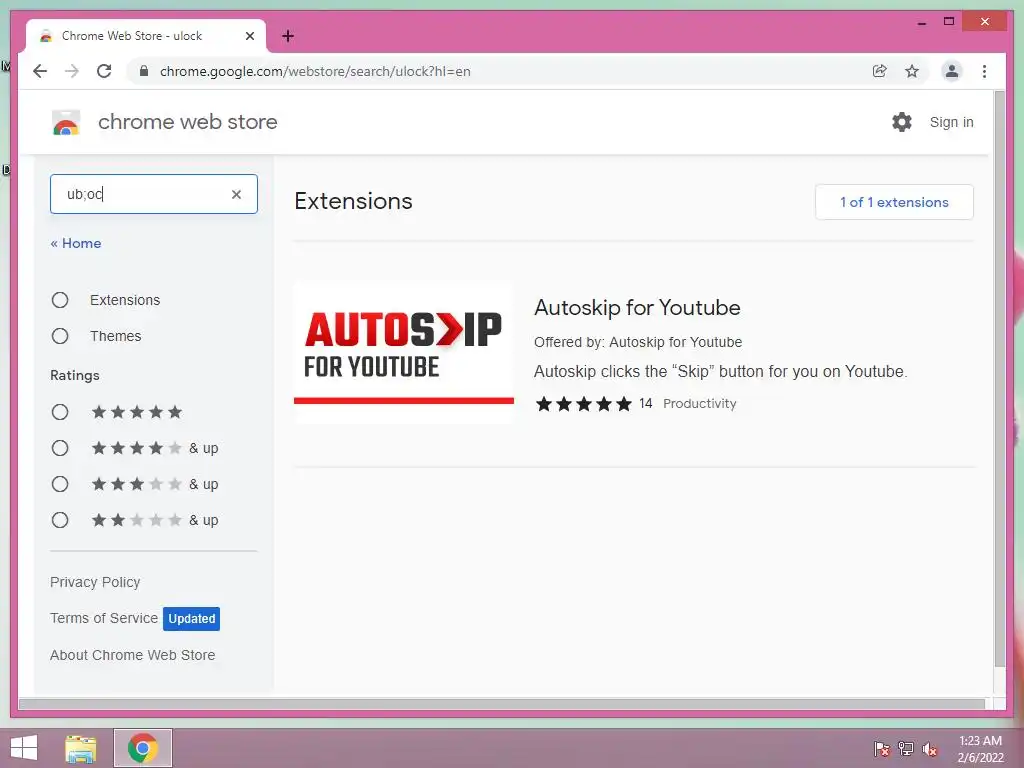The image size is (1024, 768).
Task: Click the vertical page scrollbar
Action: 999,379
